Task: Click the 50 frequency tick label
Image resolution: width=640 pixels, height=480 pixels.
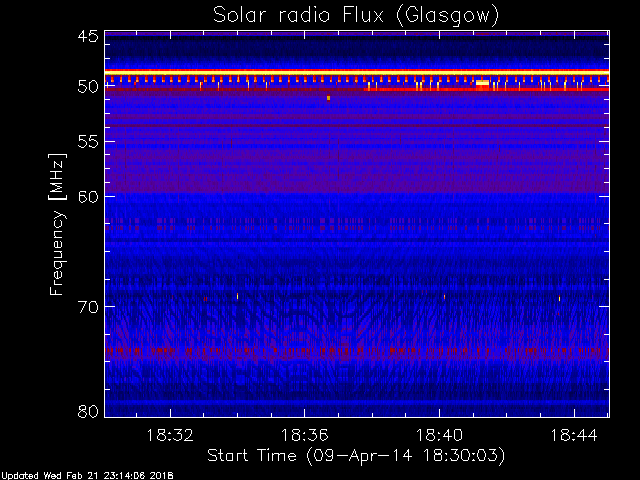Action: [x=88, y=87]
